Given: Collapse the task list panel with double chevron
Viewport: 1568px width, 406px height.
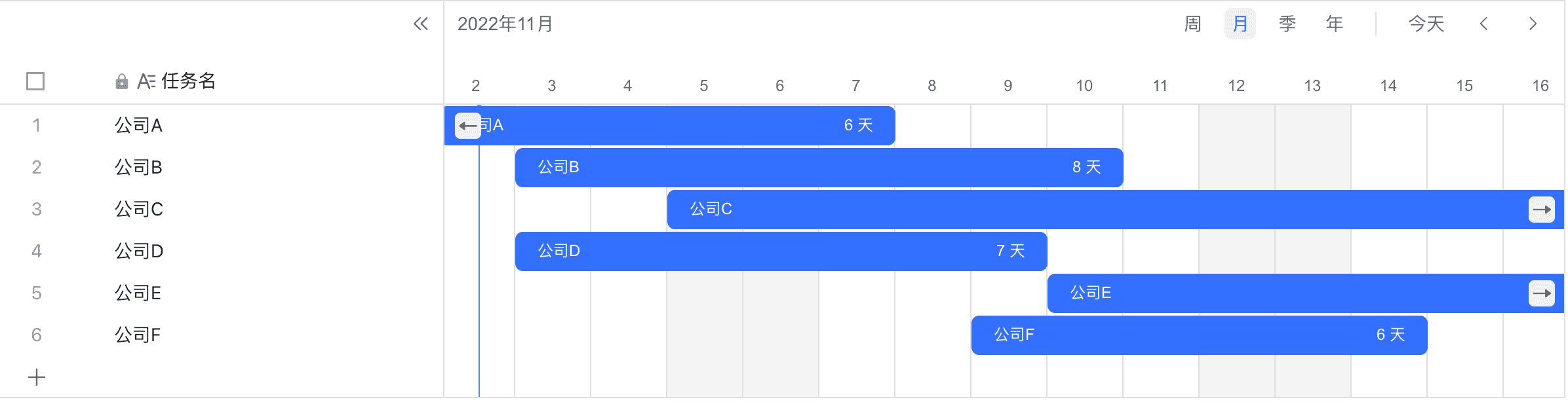Looking at the screenshot, I should pos(421,24).
